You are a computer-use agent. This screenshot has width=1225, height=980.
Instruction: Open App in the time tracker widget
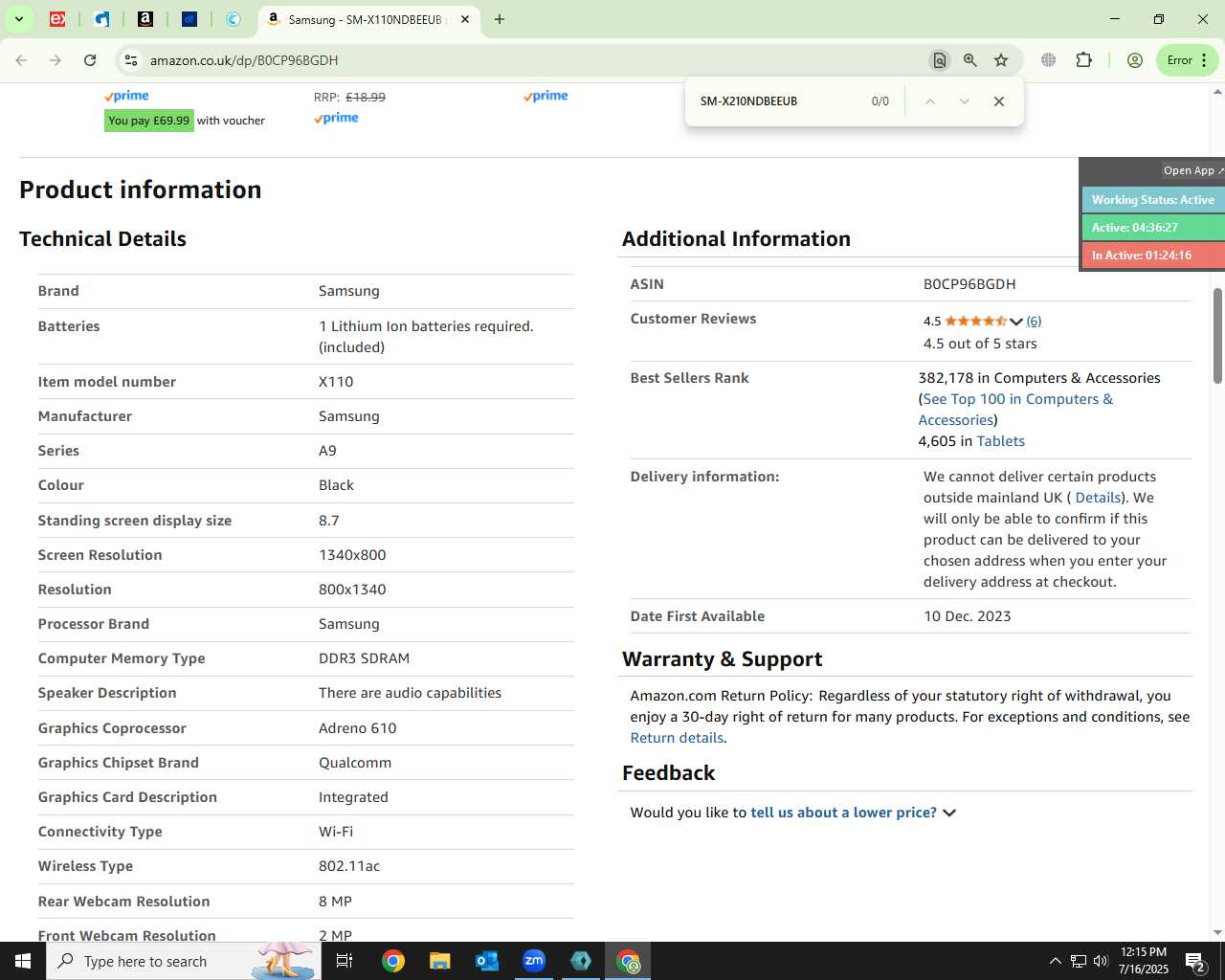click(x=1192, y=170)
